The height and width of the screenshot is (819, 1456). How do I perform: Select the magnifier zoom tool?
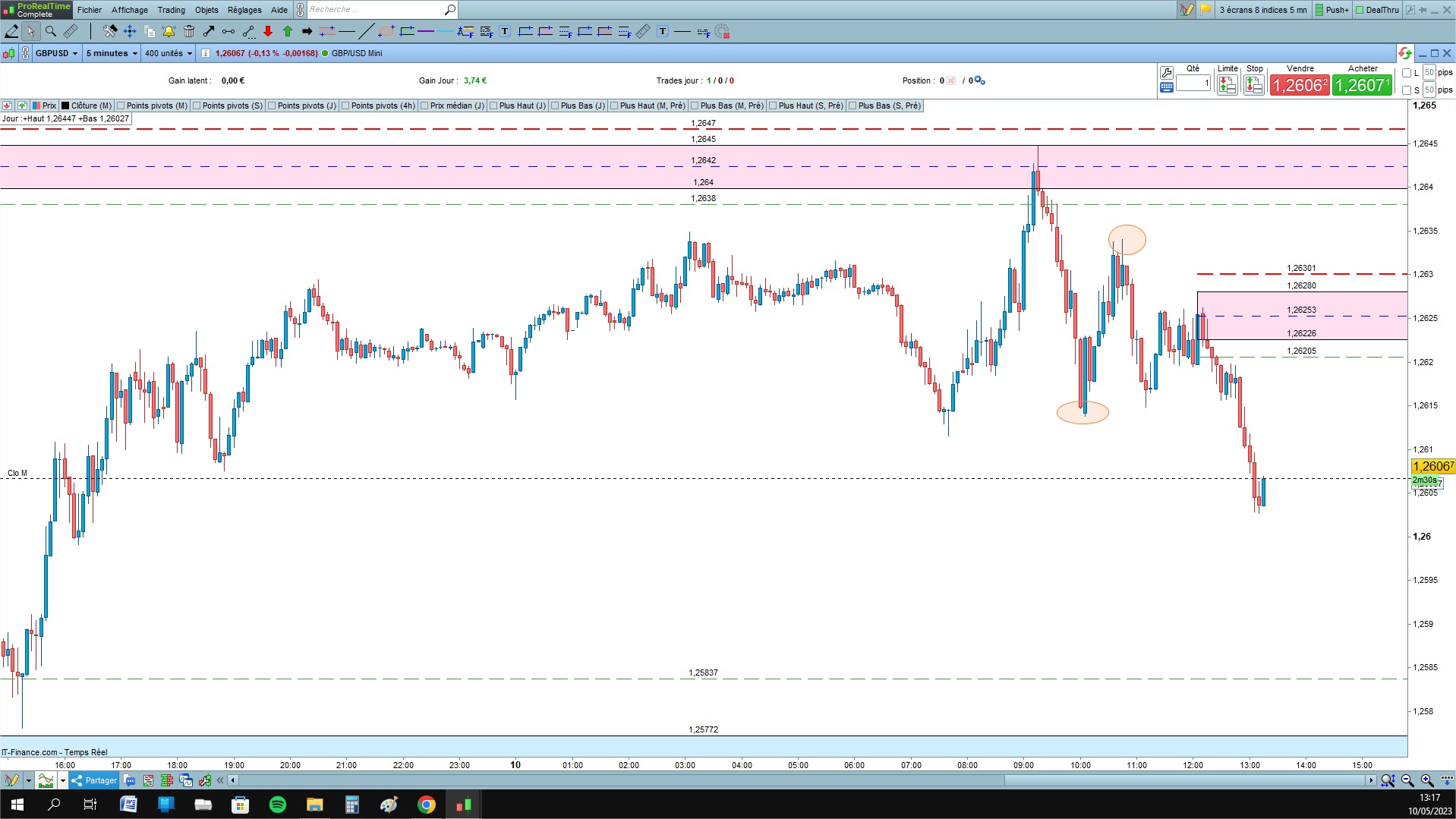point(50,31)
